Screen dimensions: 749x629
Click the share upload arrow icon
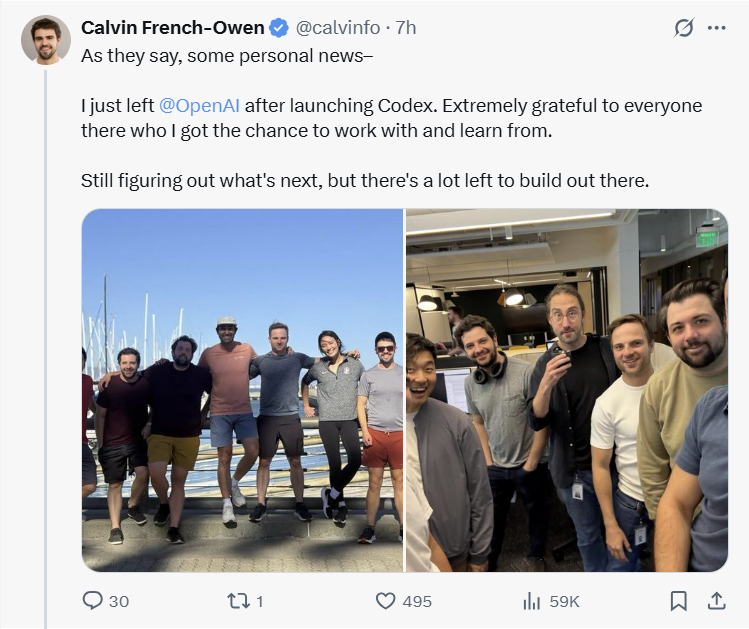coord(716,600)
